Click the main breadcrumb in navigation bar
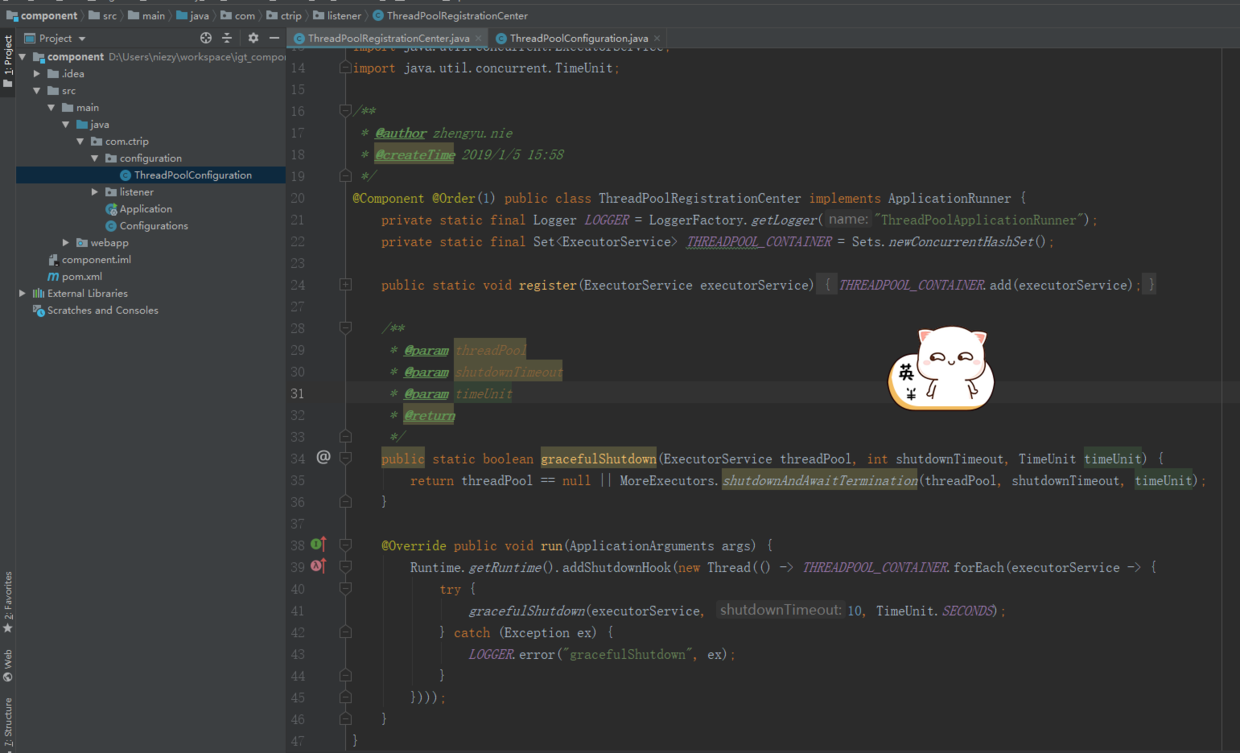 [x=146, y=16]
